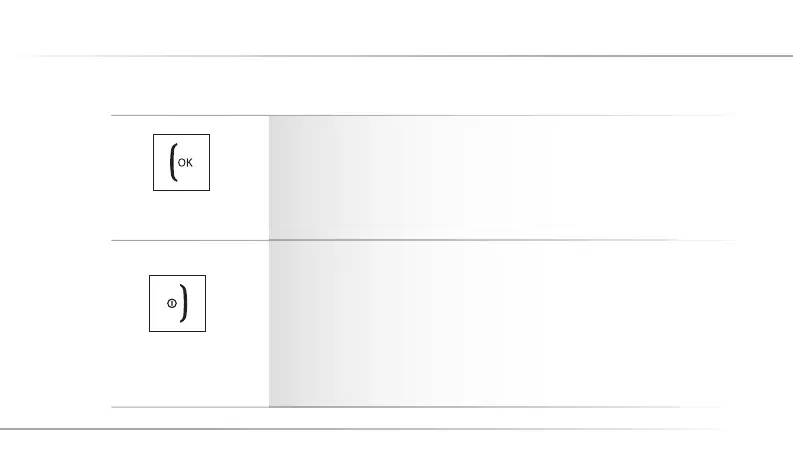This screenshot has width=793, height=453.
Task: Click the power key icon
Action: tap(177, 302)
